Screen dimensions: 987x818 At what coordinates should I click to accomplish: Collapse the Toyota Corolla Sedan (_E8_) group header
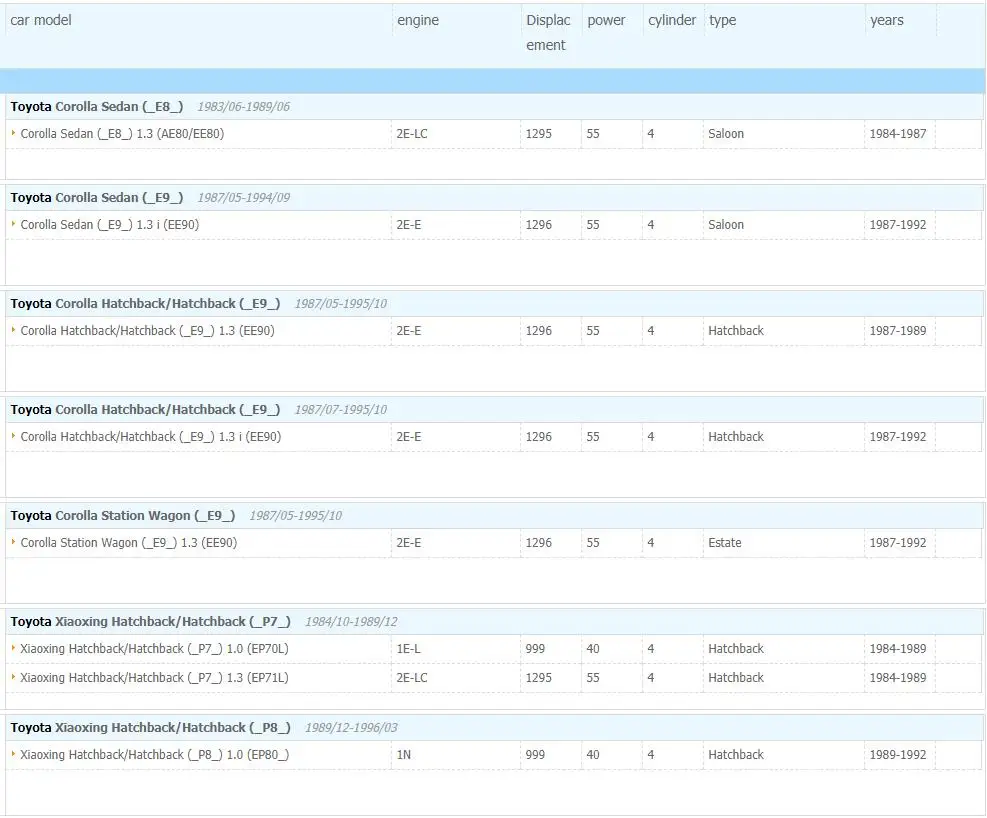point(97,107)
